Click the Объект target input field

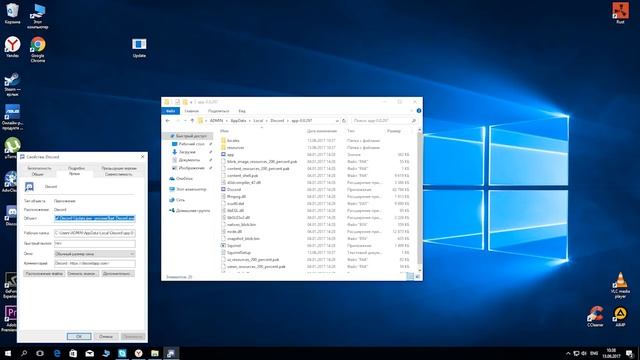coord(95,218)
